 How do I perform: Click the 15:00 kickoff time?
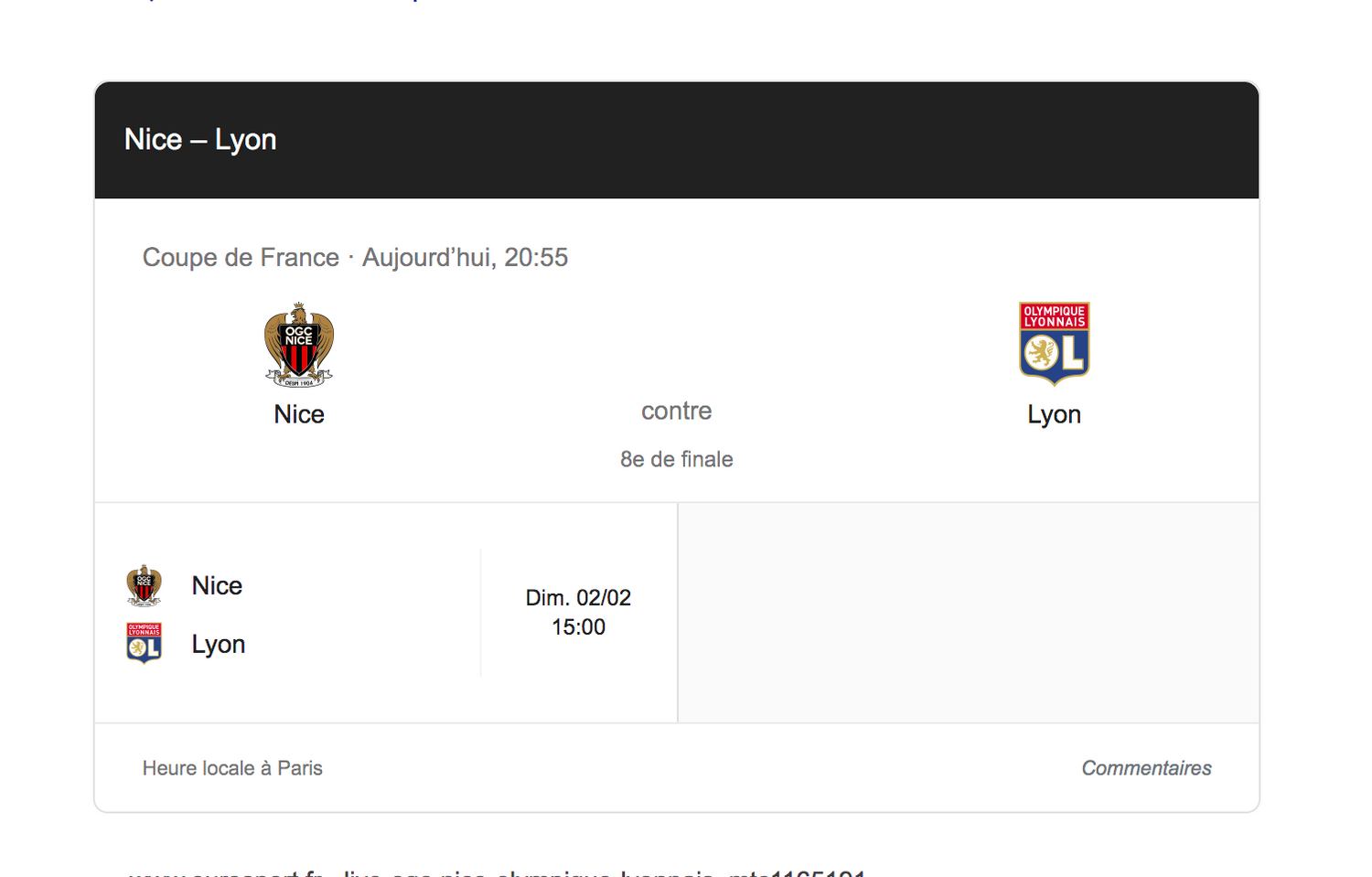click(x=578, y=627)
